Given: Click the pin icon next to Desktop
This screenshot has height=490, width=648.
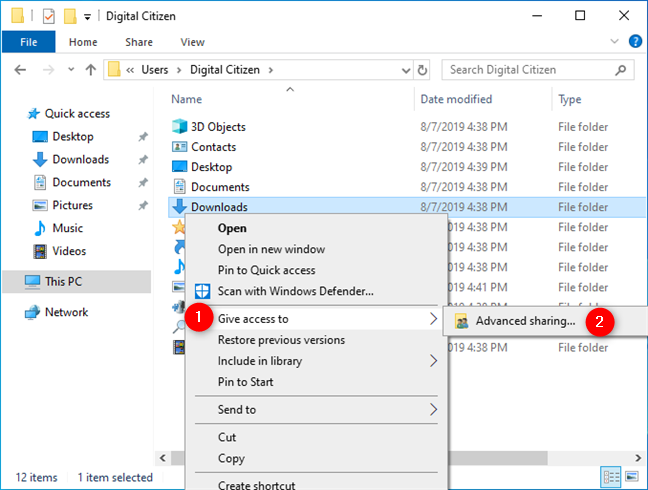Looking at the screenshot, I should pos(143,137).
